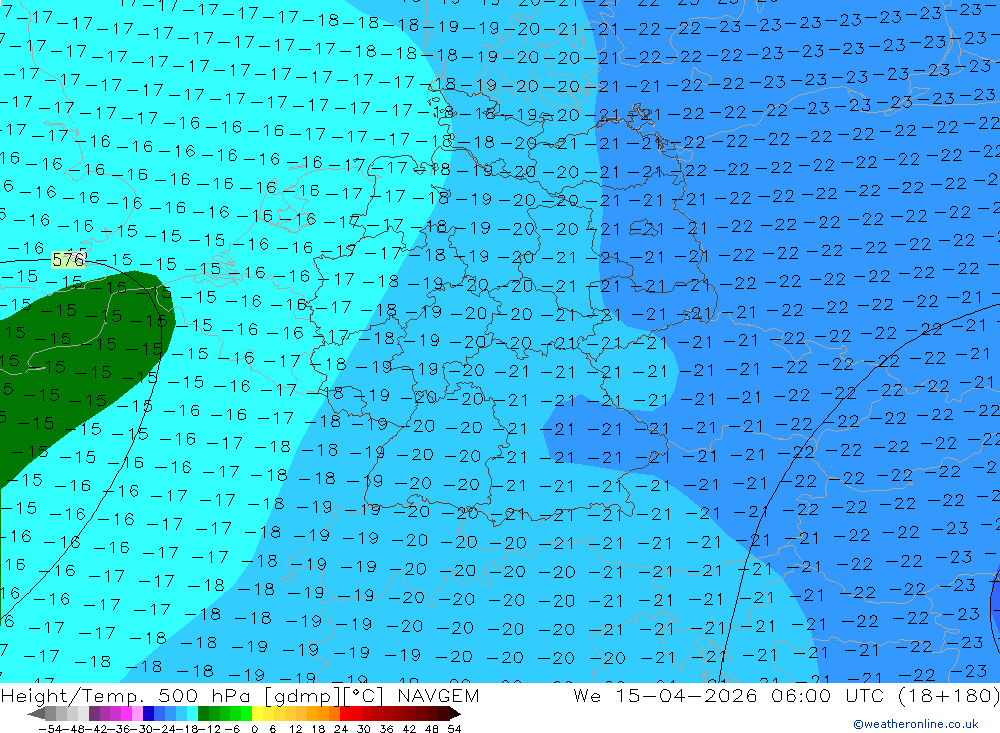1000x733 pixels.
Task: Click the '-12' legend scale label
Action: click(x=209, y=729)
